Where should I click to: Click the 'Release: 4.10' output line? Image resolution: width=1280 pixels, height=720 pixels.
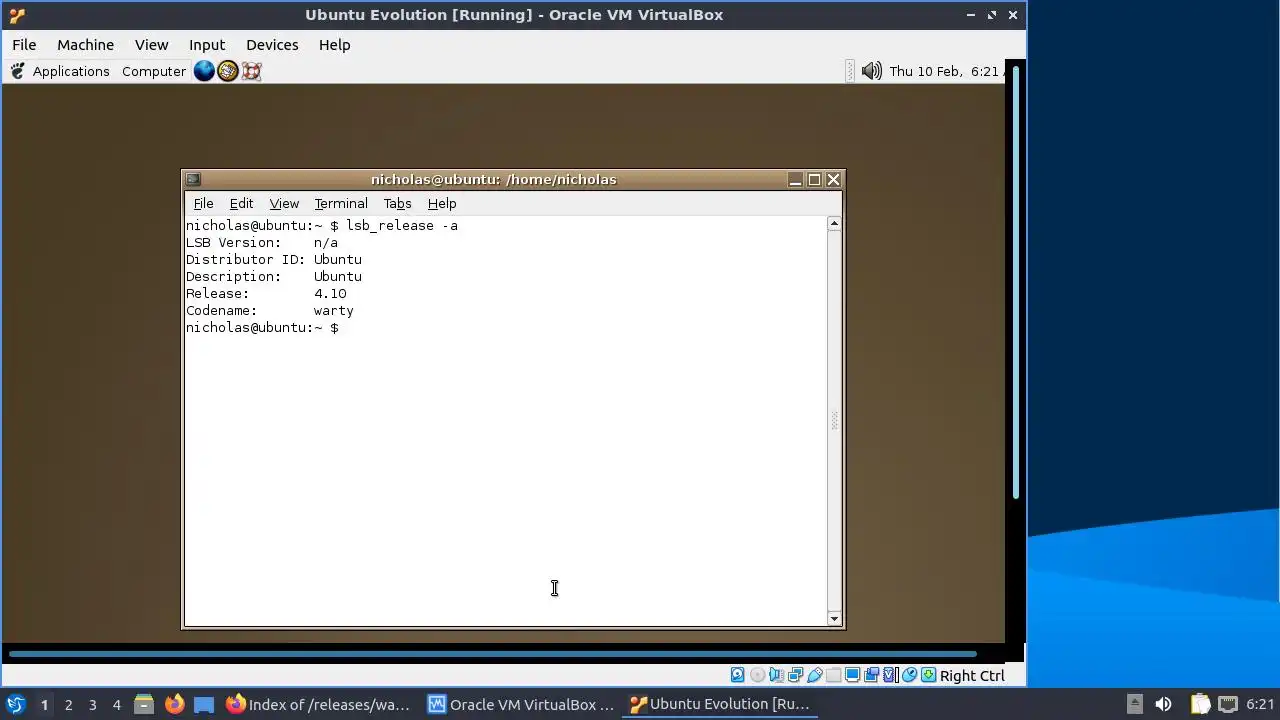pos(266,294)
